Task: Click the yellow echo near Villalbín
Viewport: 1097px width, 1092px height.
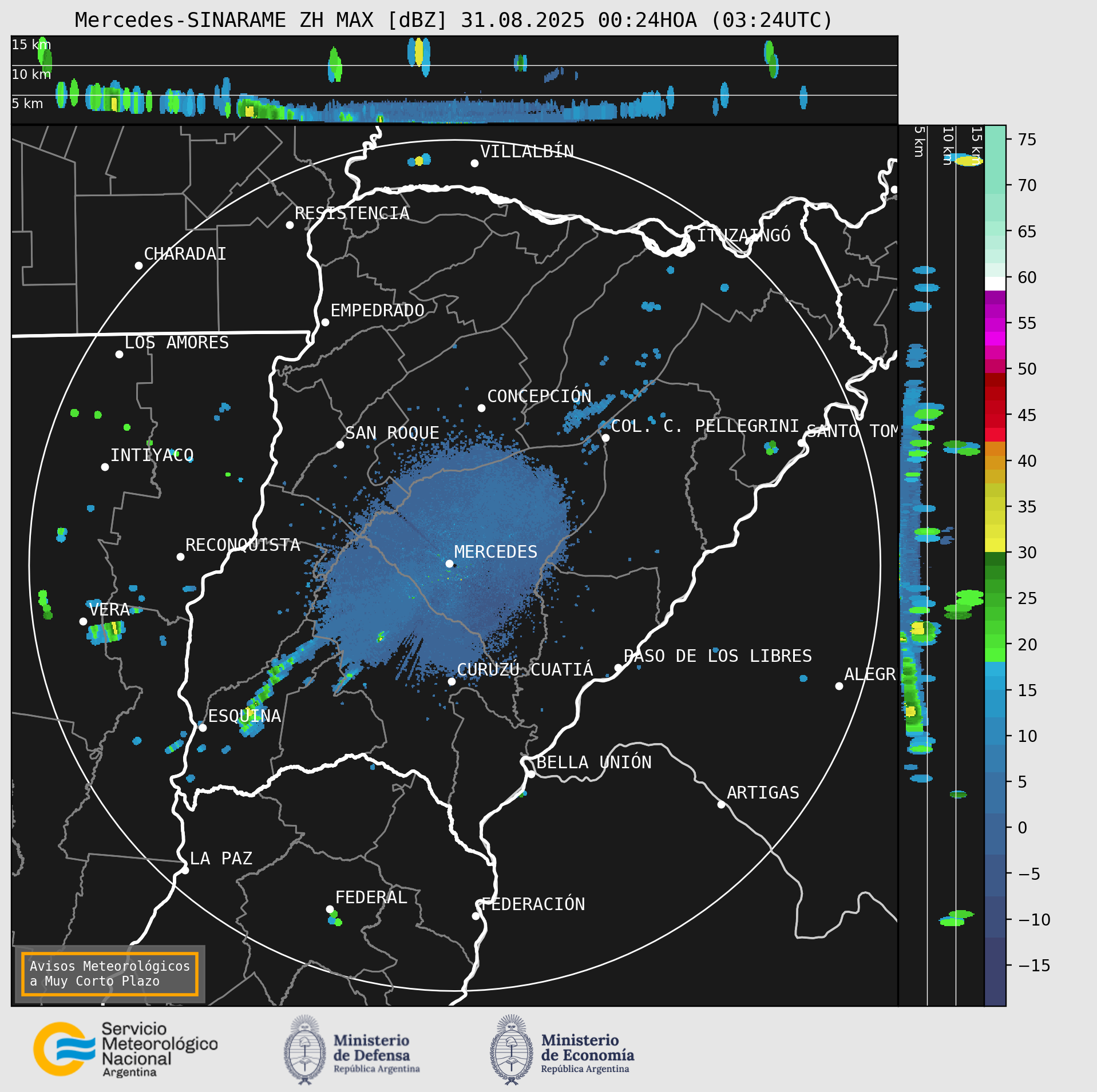Action: click(x=419, y=161)
